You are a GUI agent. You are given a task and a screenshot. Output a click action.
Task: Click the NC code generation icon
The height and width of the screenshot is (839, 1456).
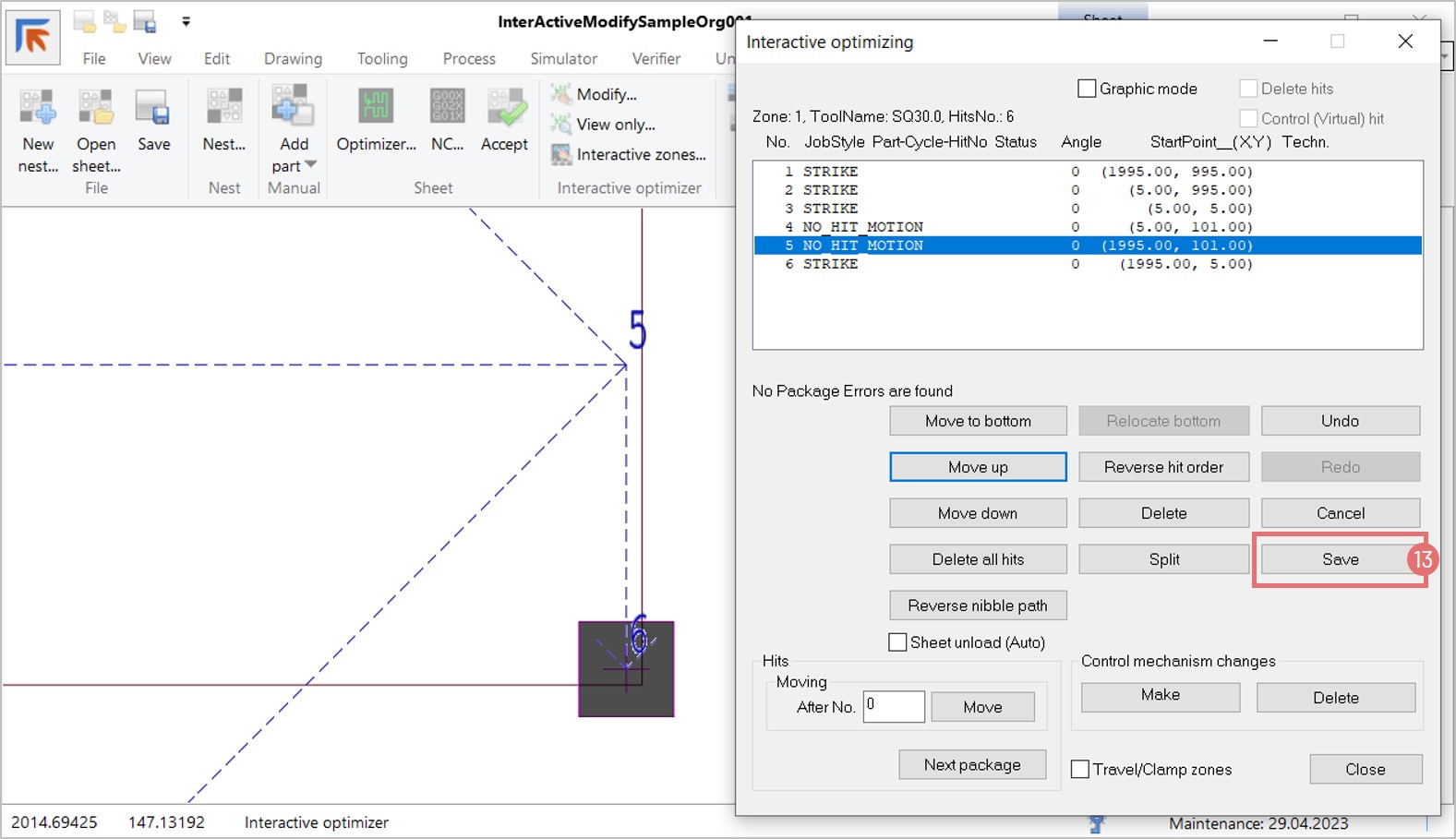point(448,109)
